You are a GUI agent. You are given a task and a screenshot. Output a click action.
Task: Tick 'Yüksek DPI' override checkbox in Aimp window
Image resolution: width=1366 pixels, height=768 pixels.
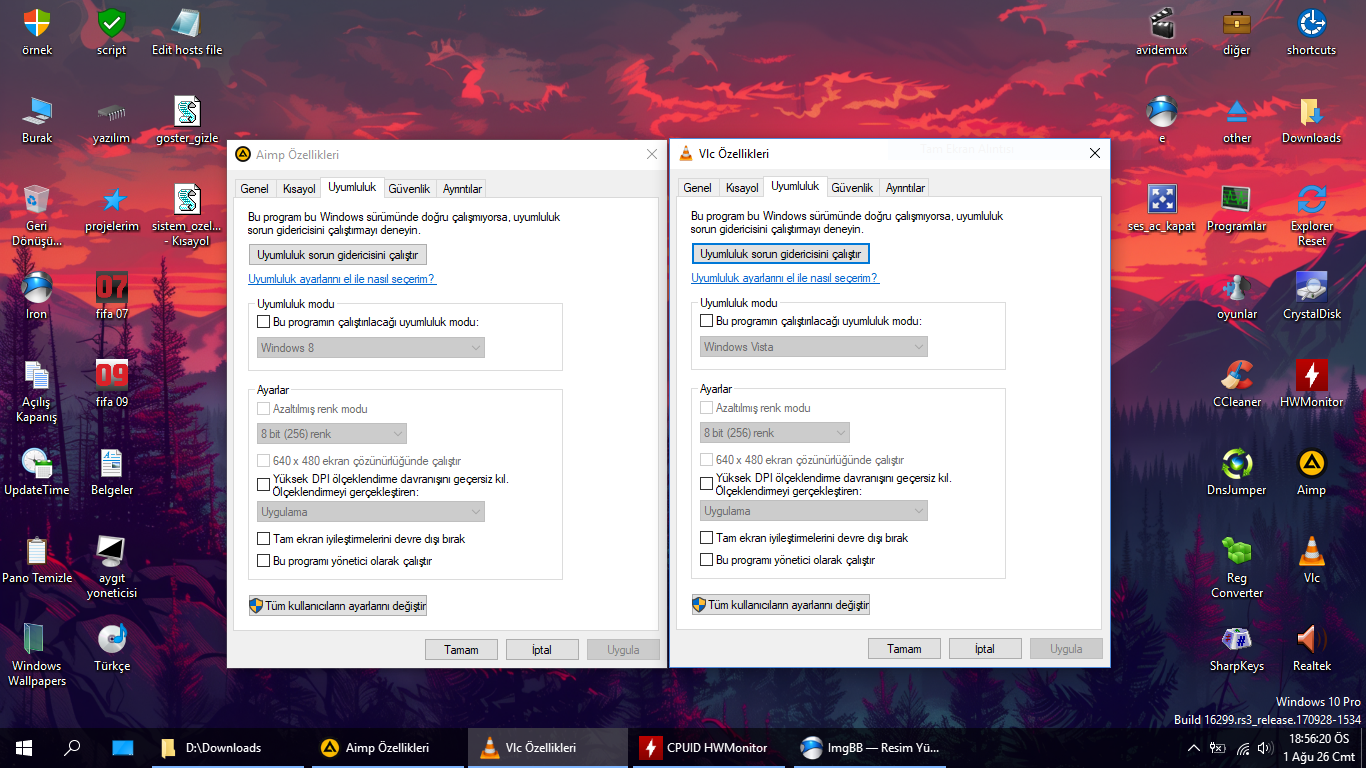(x=264, y=485)
